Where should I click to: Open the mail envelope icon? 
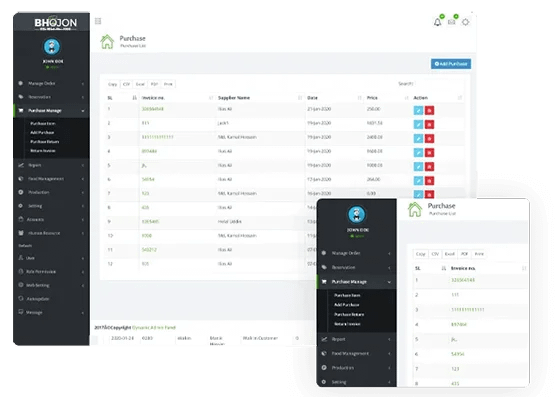(451, 22)
